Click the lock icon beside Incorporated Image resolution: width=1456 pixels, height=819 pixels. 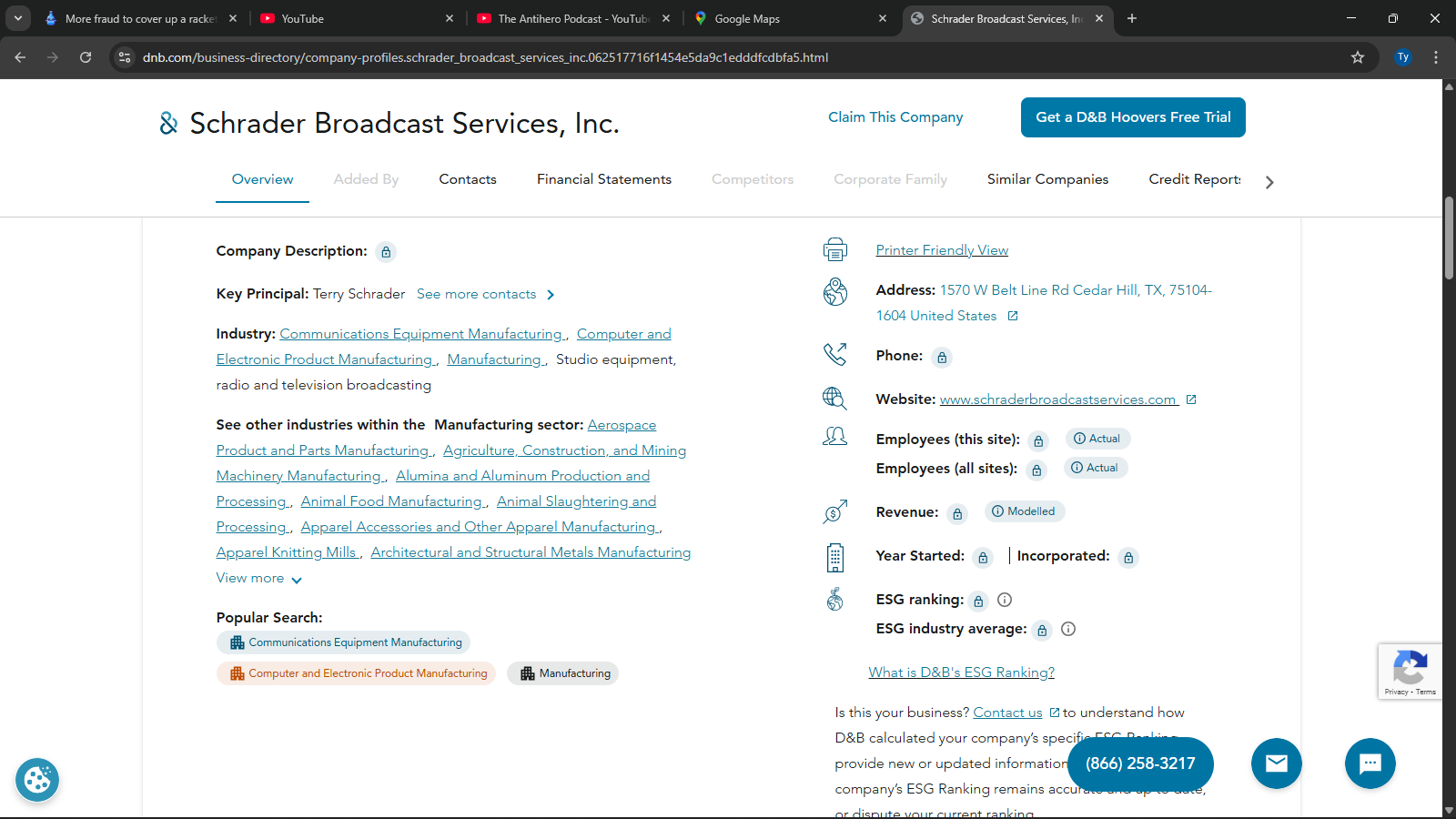pyautogui.click(x=1128, y=558)
